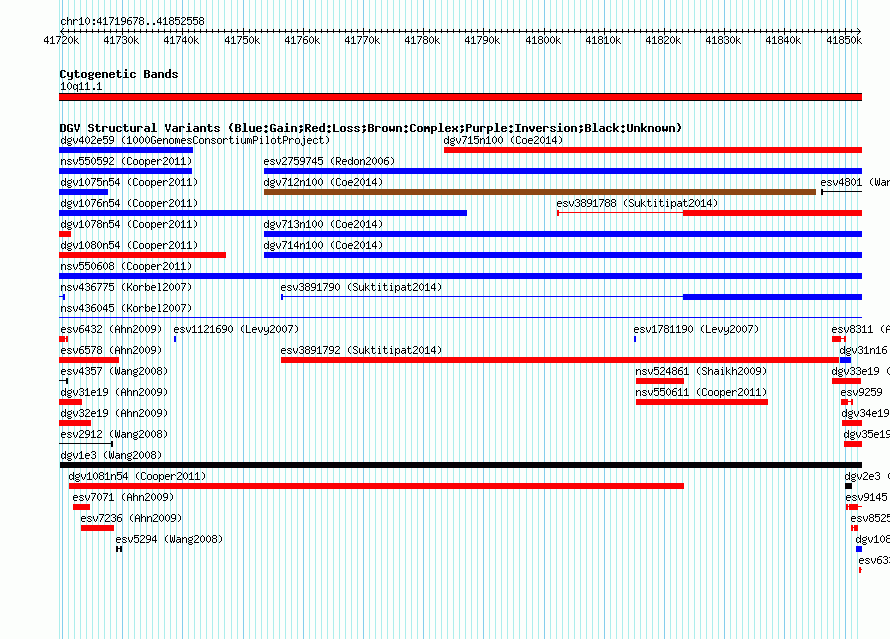
Task: Open the esv9145 variant label
Action: click(x=866, y=497)
